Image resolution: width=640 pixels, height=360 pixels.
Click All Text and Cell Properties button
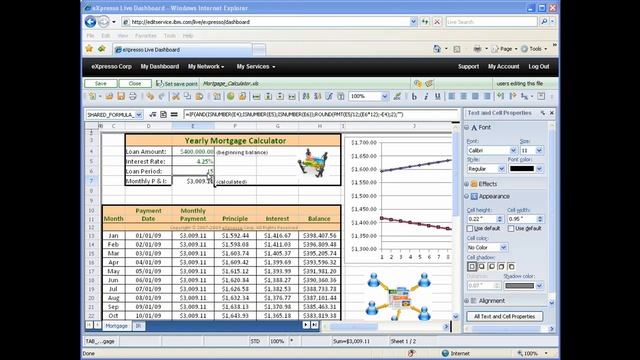(504, 316)
